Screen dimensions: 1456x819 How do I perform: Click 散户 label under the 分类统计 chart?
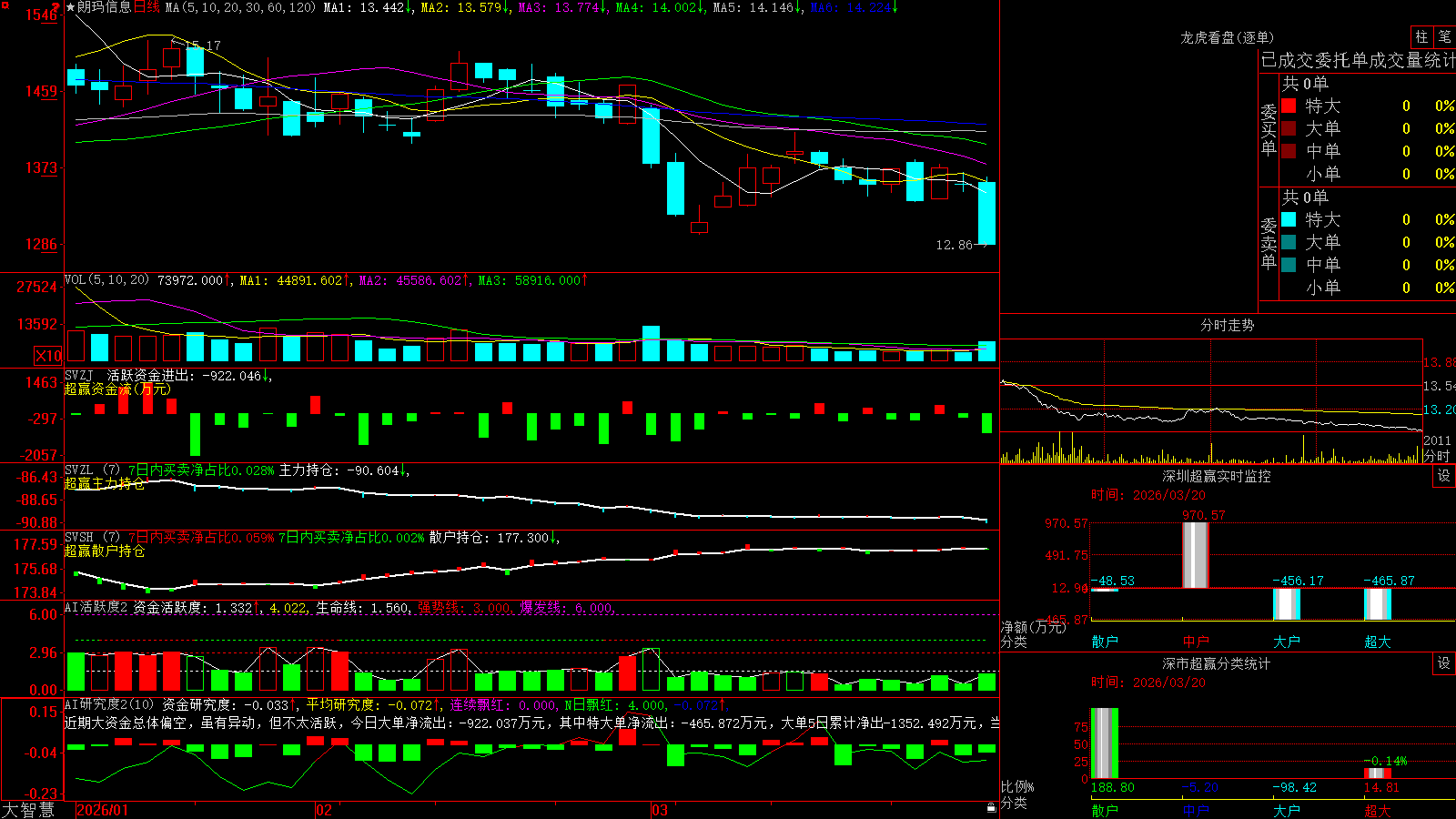pos(1105,810)
